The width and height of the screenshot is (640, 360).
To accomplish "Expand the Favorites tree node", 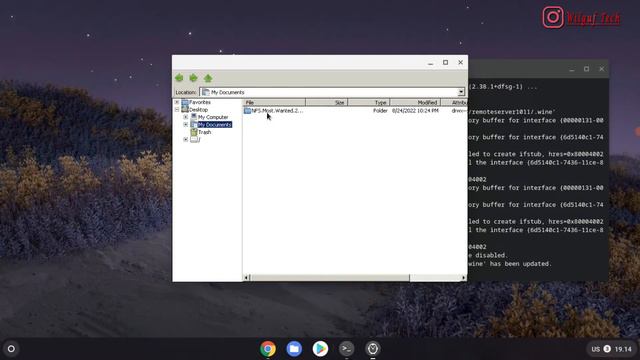I will coord(177,102).
